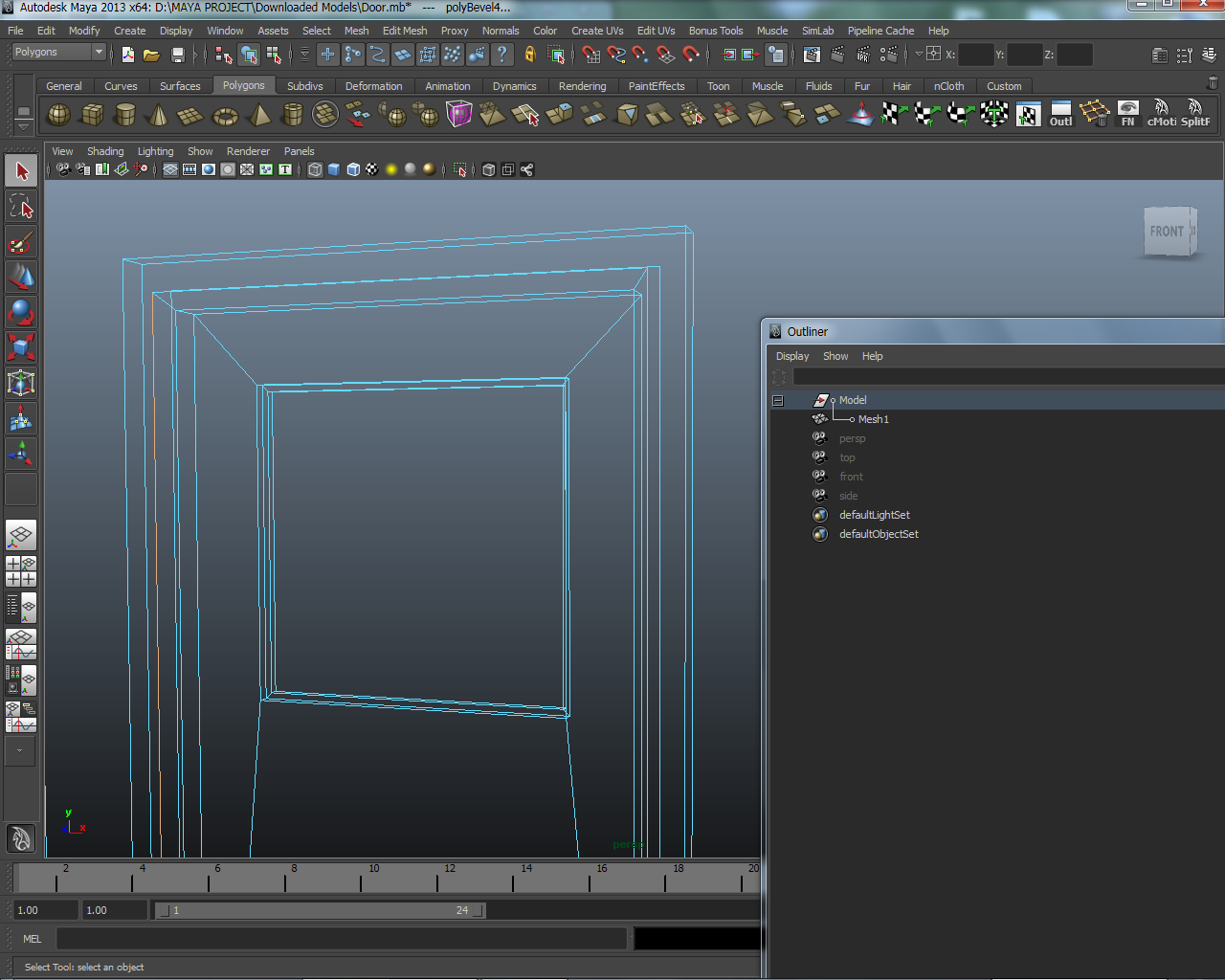Image resolution: width=1225 pixels, height=980 pixels.
Task: Pick the Scale tool
Action: tap(21, 346)
